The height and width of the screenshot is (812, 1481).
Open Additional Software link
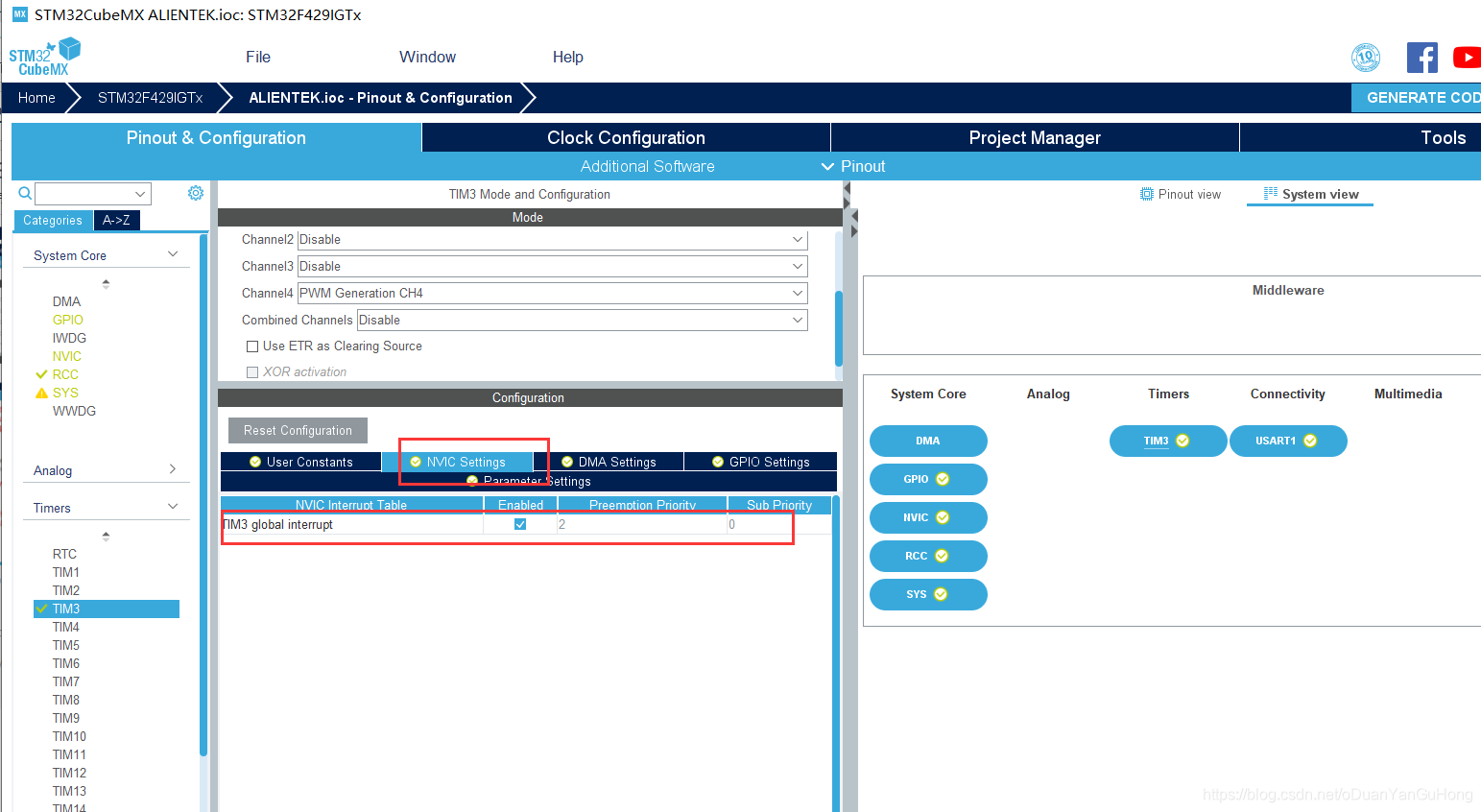647,166
